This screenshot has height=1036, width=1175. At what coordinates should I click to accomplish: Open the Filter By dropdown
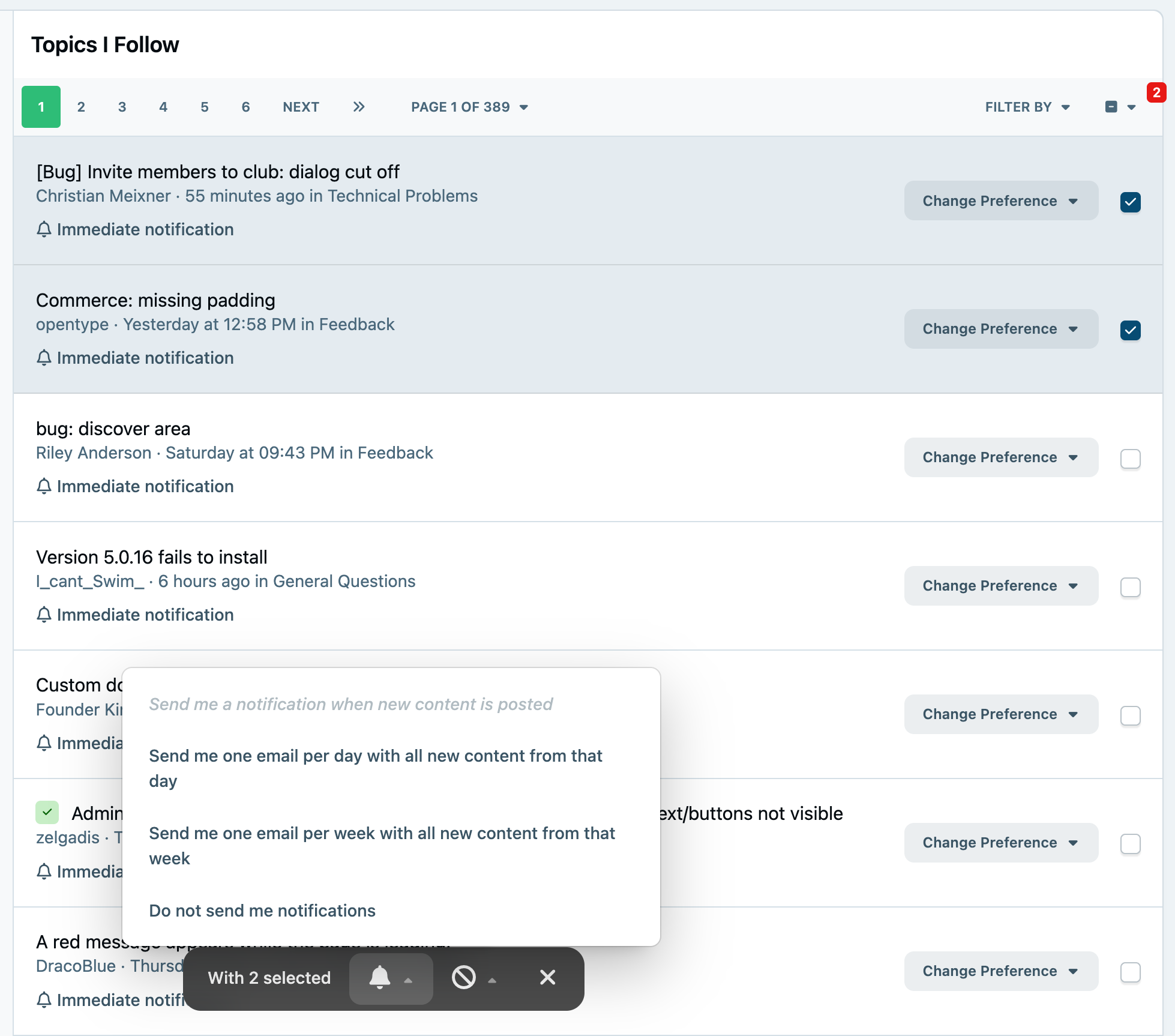point(1027,107)
